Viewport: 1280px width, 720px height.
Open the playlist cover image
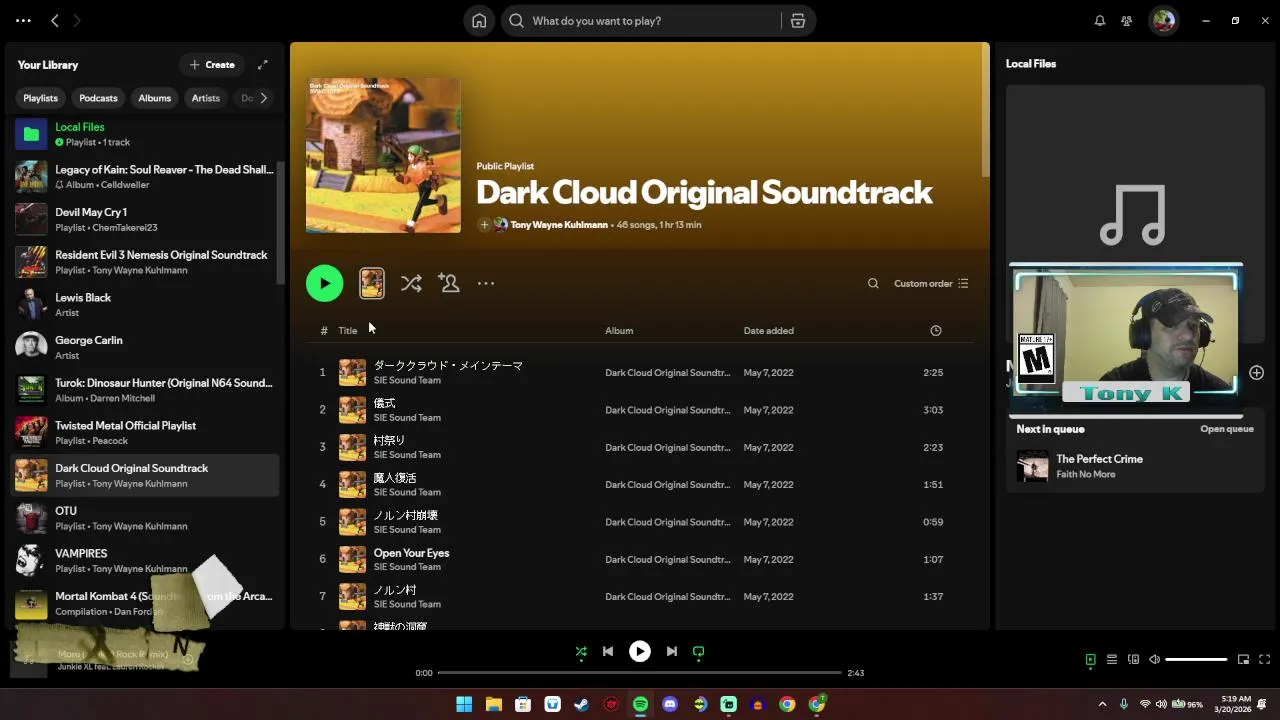point(384,156)
